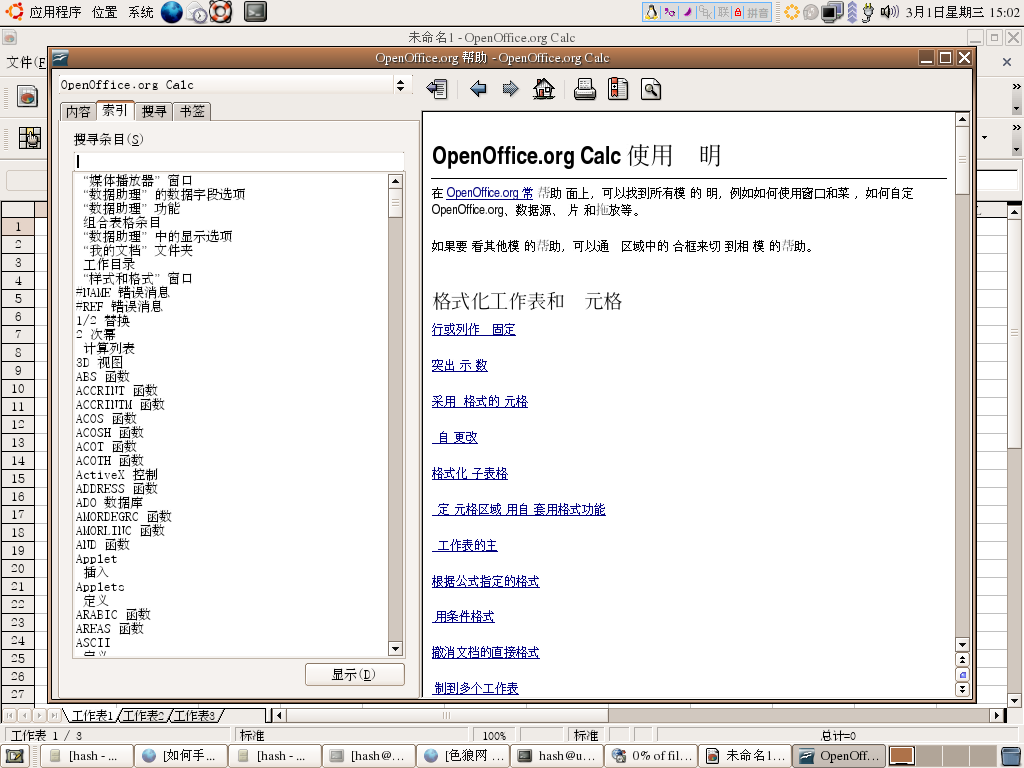The image size is (1024, 768).
Task: Go forward with the right arrow icon
Action: point(511,89)
